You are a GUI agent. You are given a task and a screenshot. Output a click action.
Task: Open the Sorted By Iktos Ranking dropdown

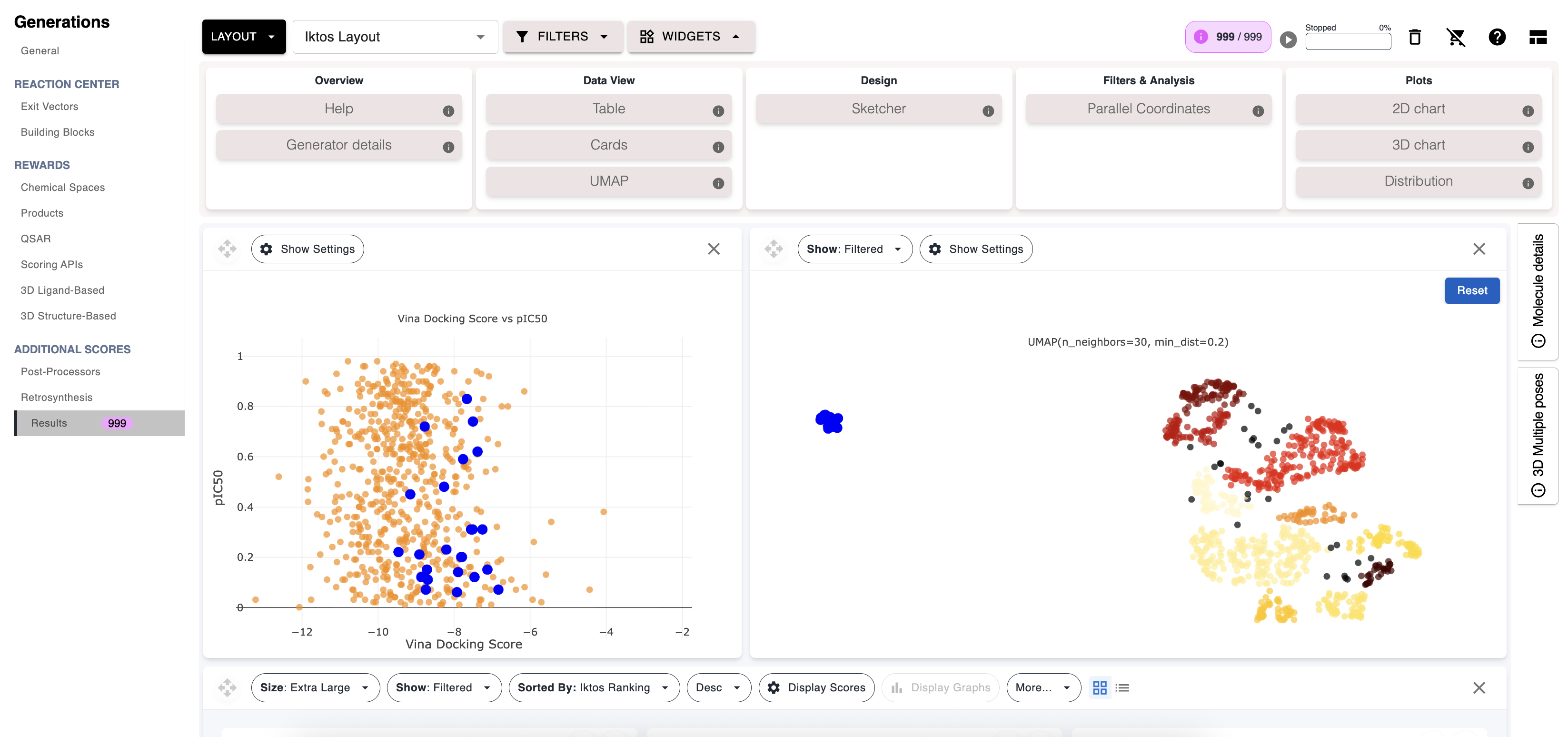tap(594, 687)
